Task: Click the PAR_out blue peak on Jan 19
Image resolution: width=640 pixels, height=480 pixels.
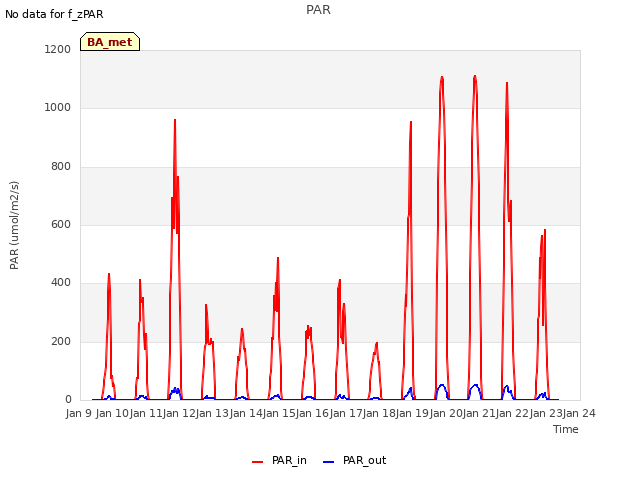Action: tap(442, 385)
